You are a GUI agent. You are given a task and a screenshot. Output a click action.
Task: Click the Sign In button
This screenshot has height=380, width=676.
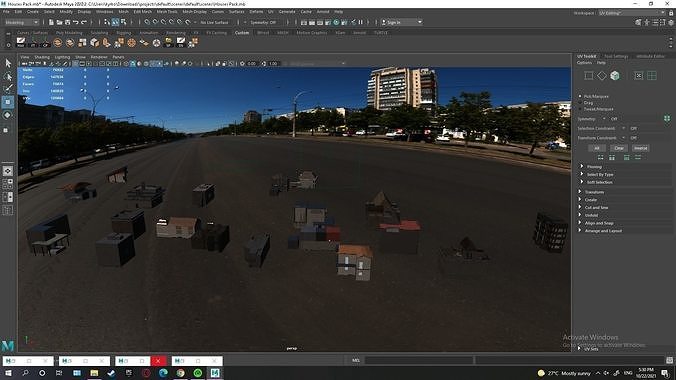tap(401, 22)
